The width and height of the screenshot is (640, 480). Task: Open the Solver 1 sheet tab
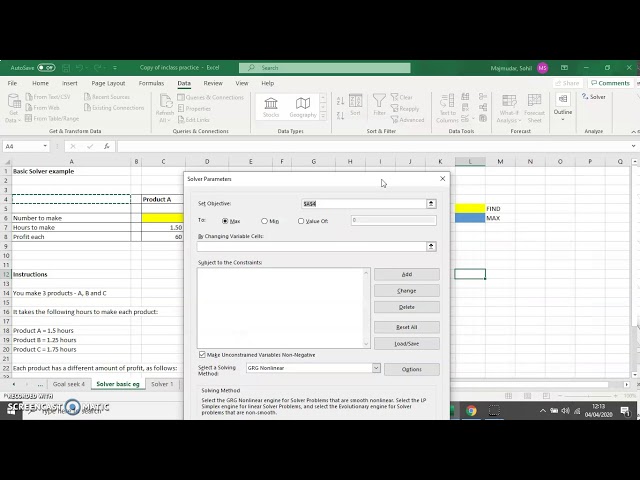[162, 384]
